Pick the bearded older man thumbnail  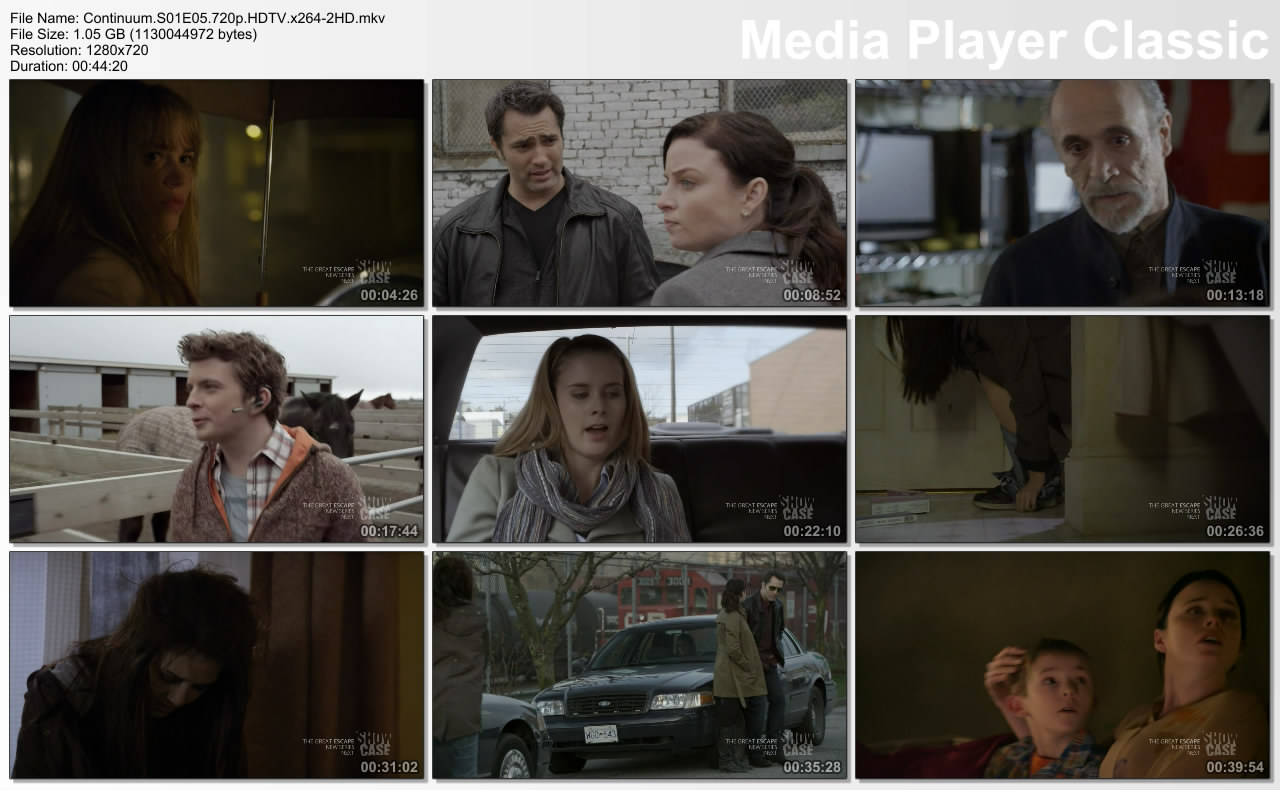pyautogui.click(x=1062, y=193)
